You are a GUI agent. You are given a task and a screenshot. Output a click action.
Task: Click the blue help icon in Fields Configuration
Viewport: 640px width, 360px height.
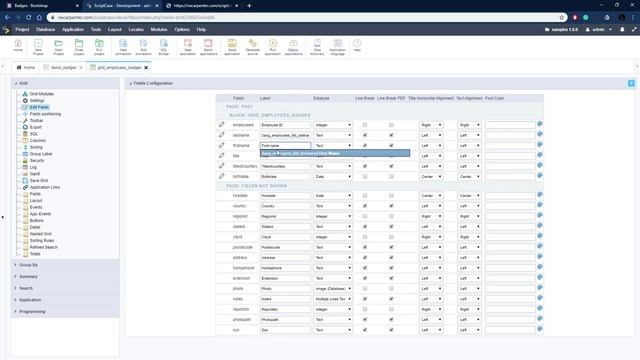click(x=631, y=83)
